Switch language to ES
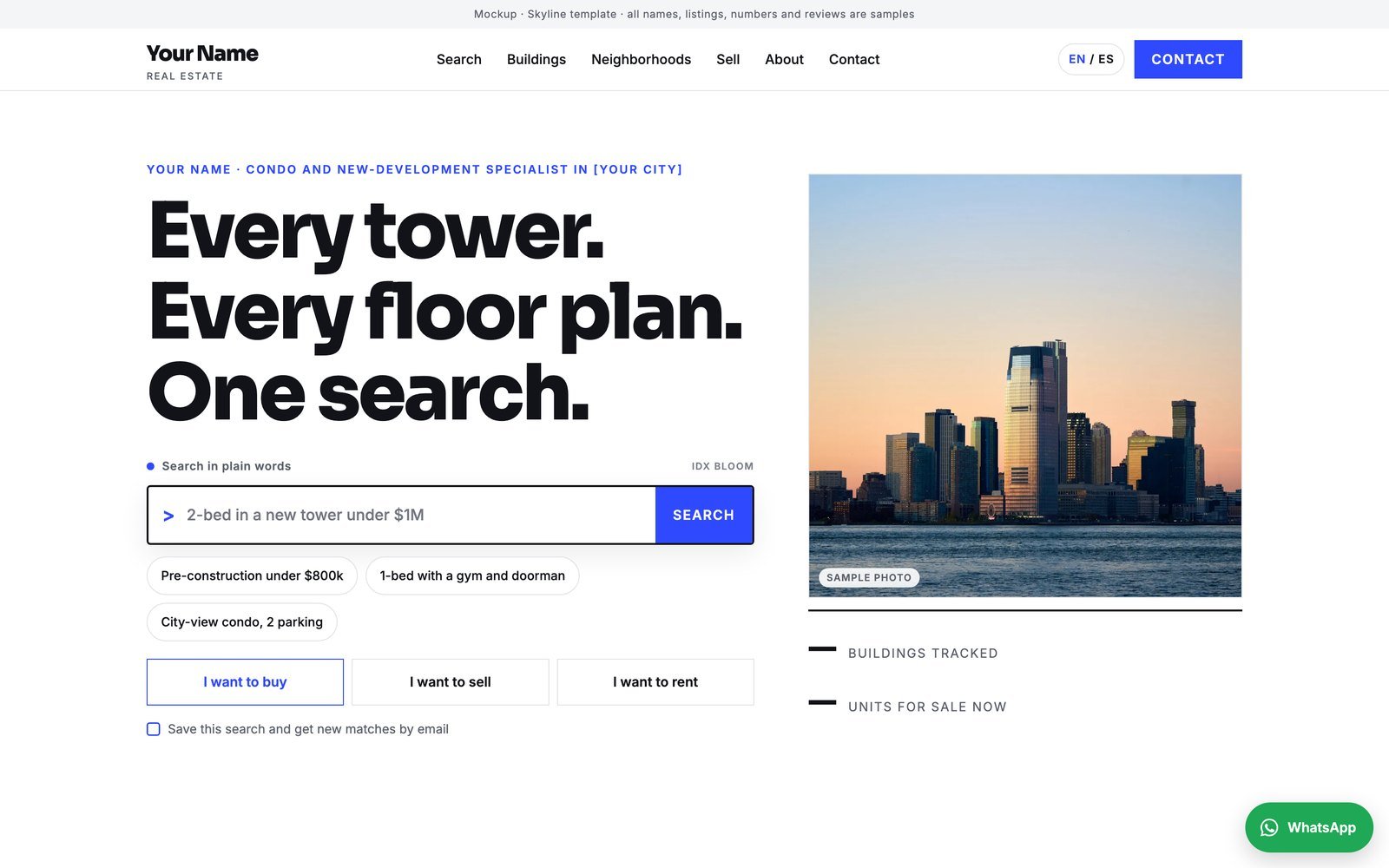Screen dimensions: 1389x868 coord(1106,59)
